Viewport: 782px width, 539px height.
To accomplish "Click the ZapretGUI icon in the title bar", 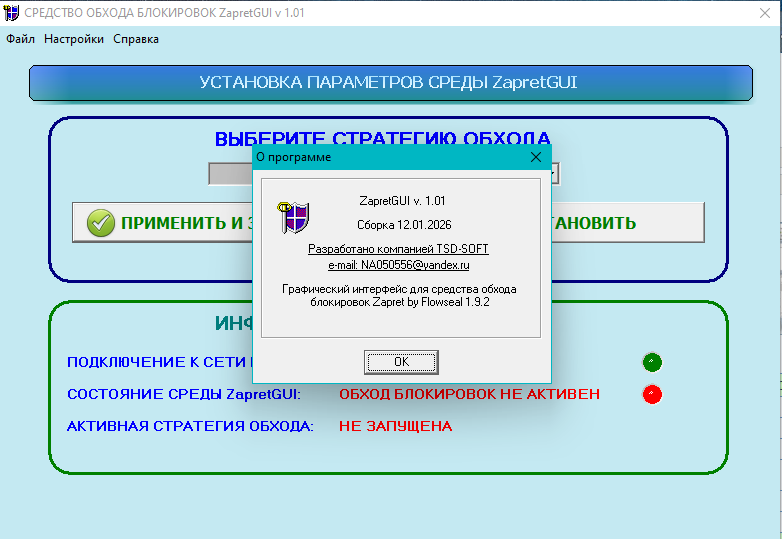I will 12,12.
